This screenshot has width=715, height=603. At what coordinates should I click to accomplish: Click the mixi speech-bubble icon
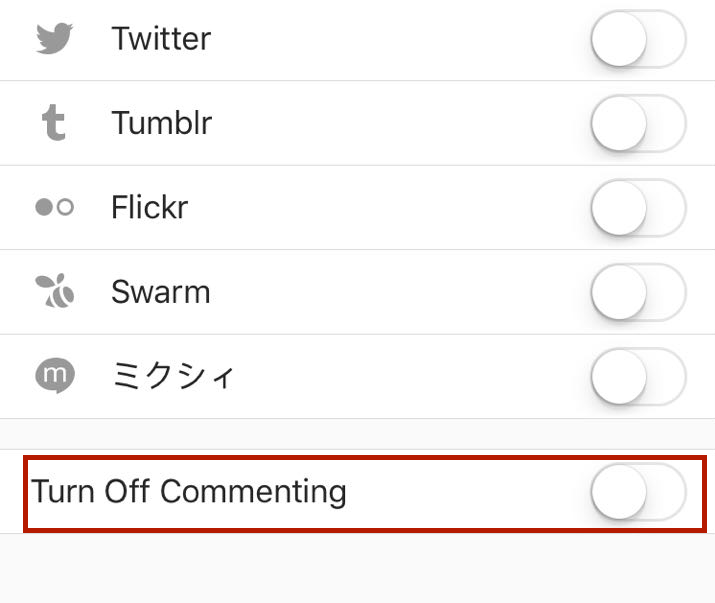(x=54, y=376)
